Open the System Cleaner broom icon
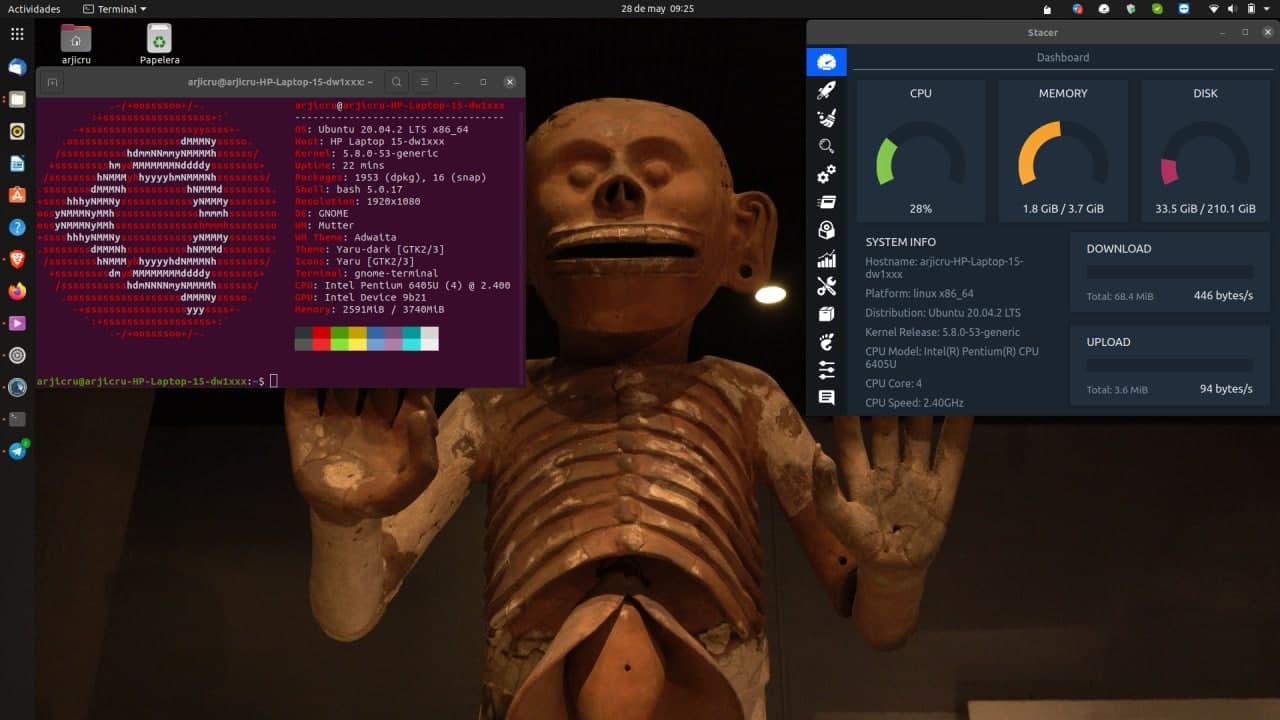Screen dimensions: 1280x720 (x=826, y=118)
